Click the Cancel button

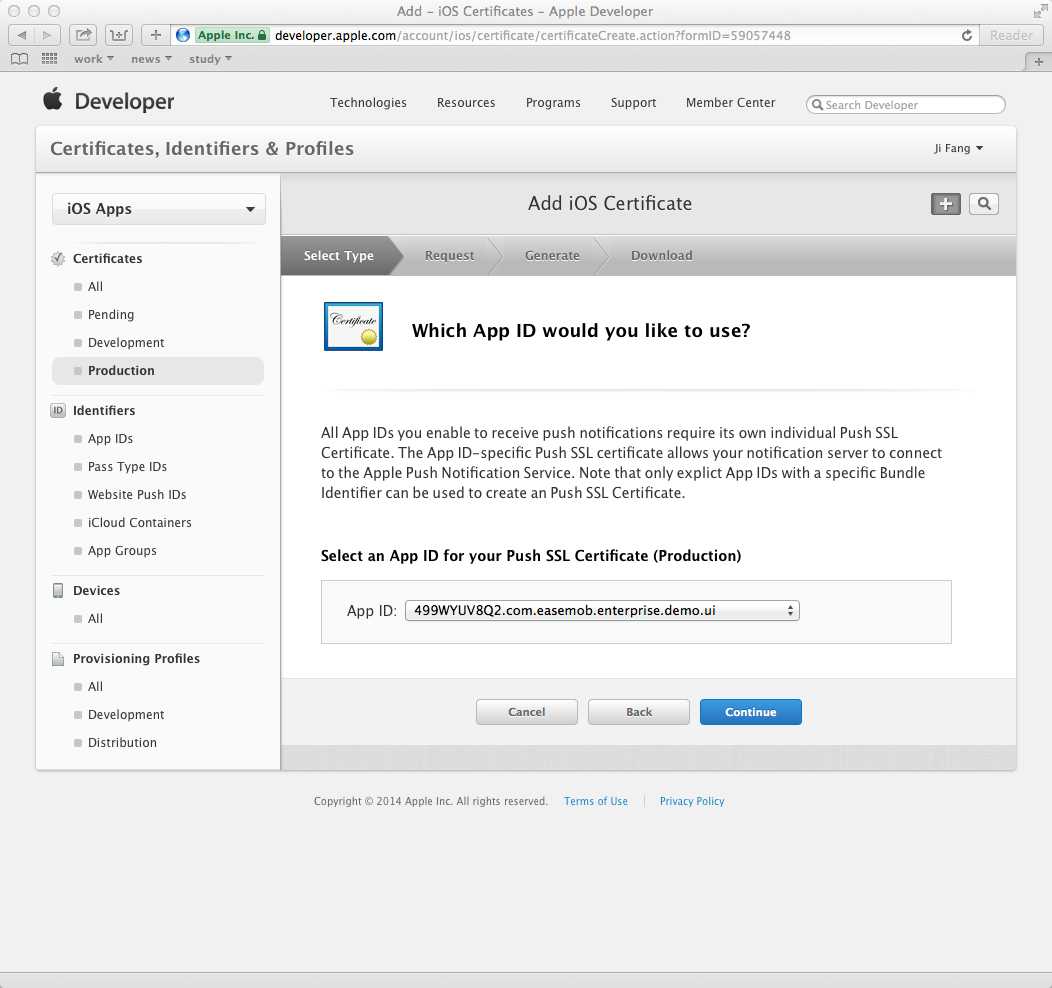527,712
